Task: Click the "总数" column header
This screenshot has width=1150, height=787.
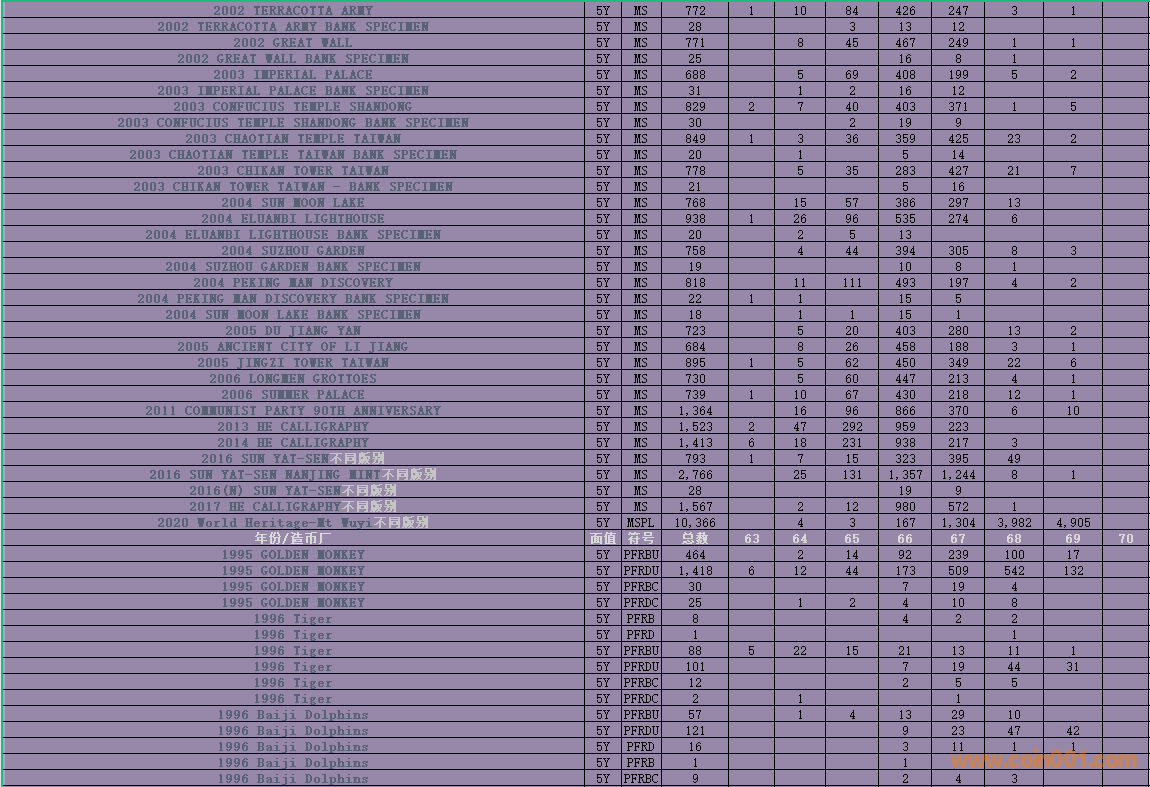Action: click(x=695, y=538)
